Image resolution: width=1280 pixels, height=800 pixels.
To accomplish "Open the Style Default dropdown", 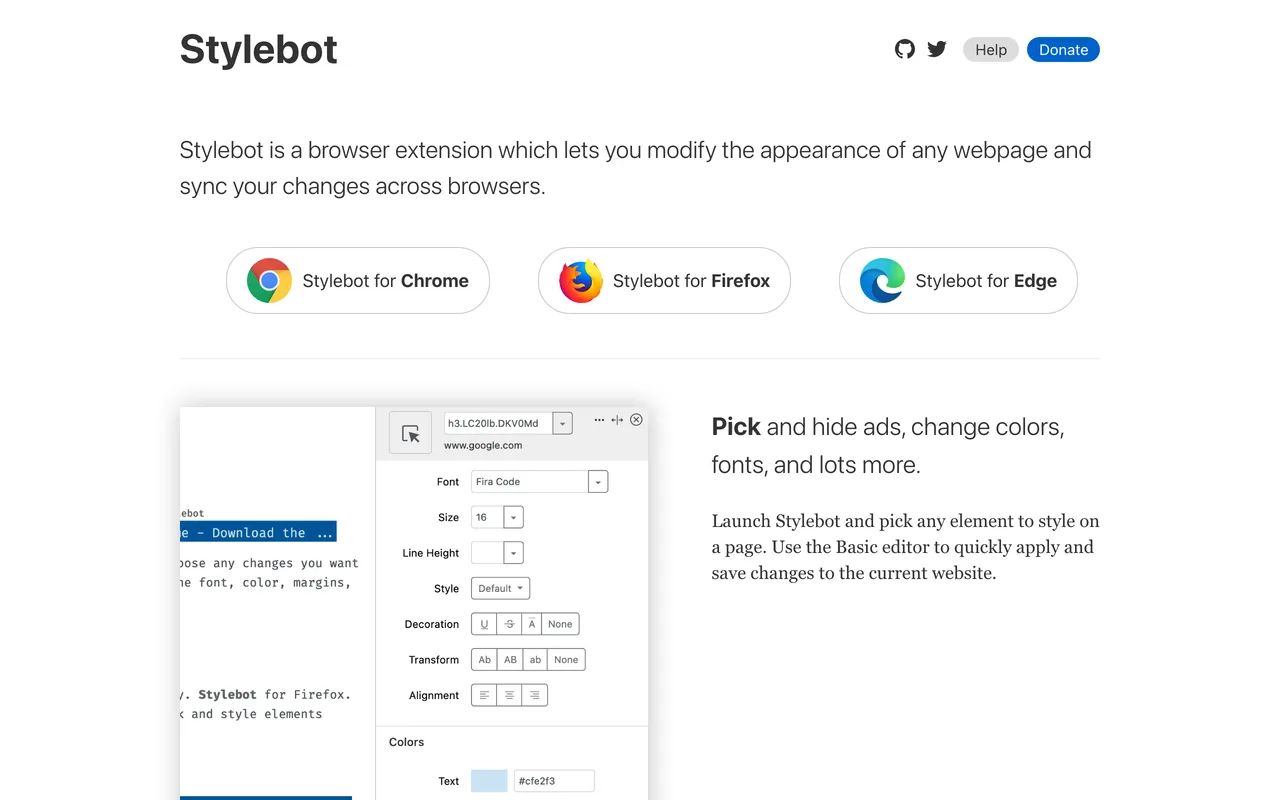I will pyautogui.click(x=500, y=588).
